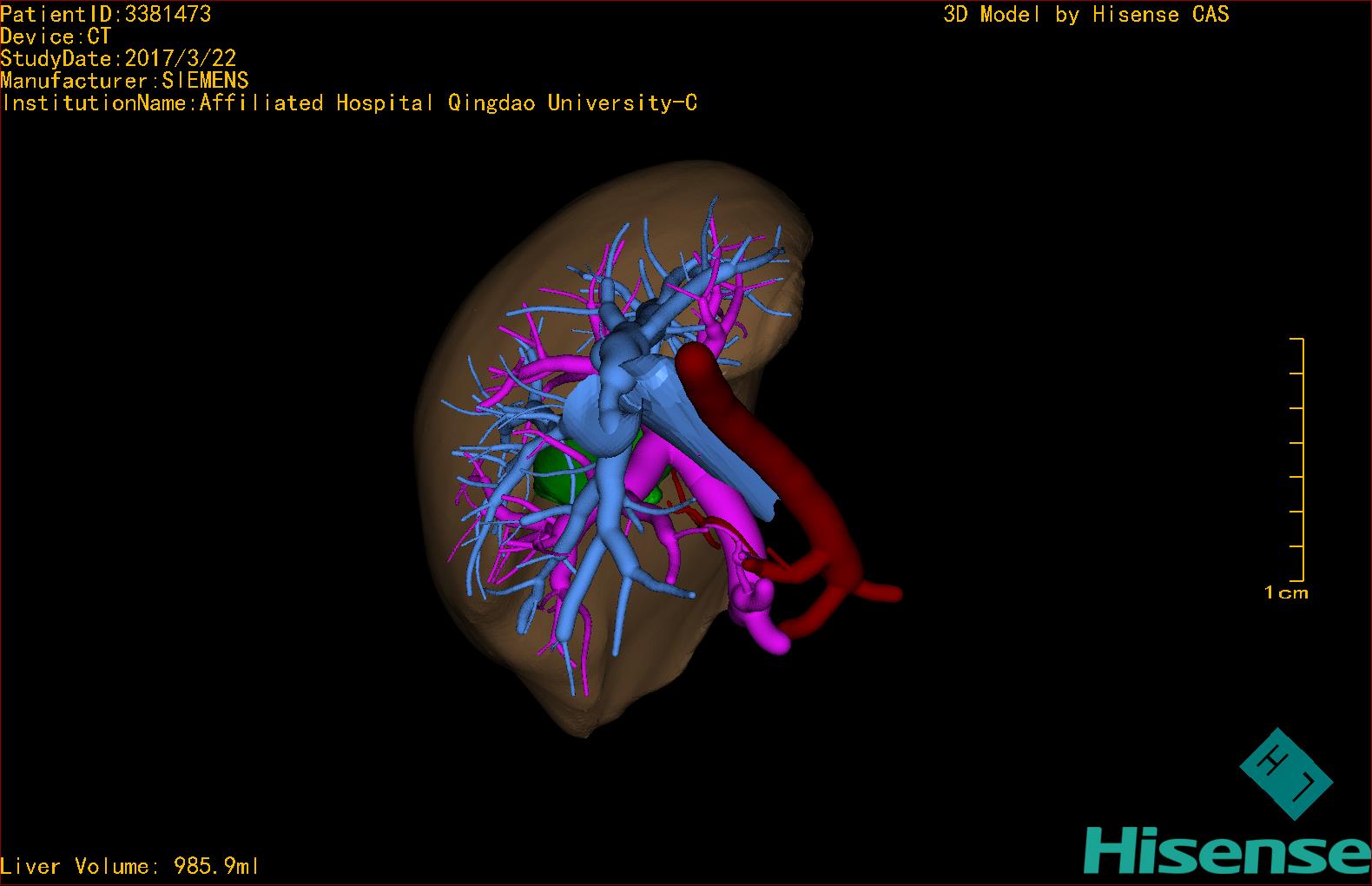Click the StudyDate:2017/3/22 text

tap(118, 58)
